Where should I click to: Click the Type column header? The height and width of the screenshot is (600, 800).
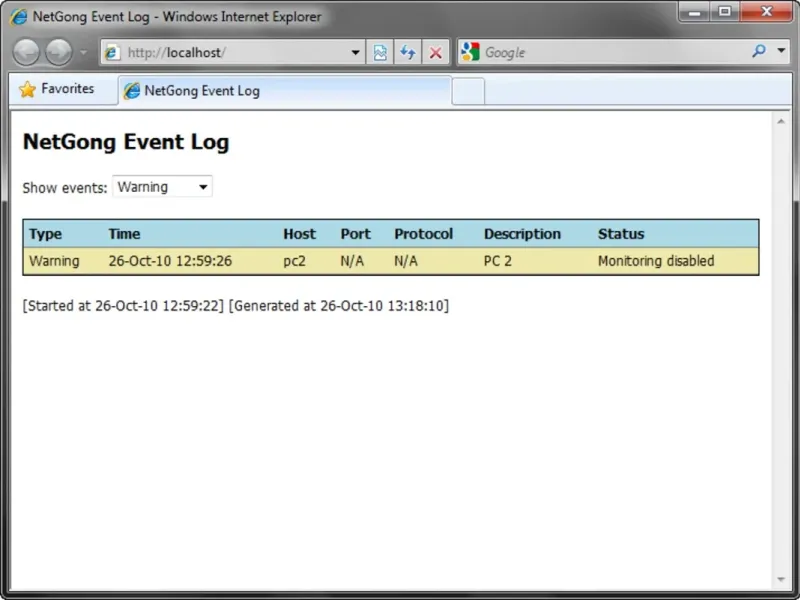45,234
